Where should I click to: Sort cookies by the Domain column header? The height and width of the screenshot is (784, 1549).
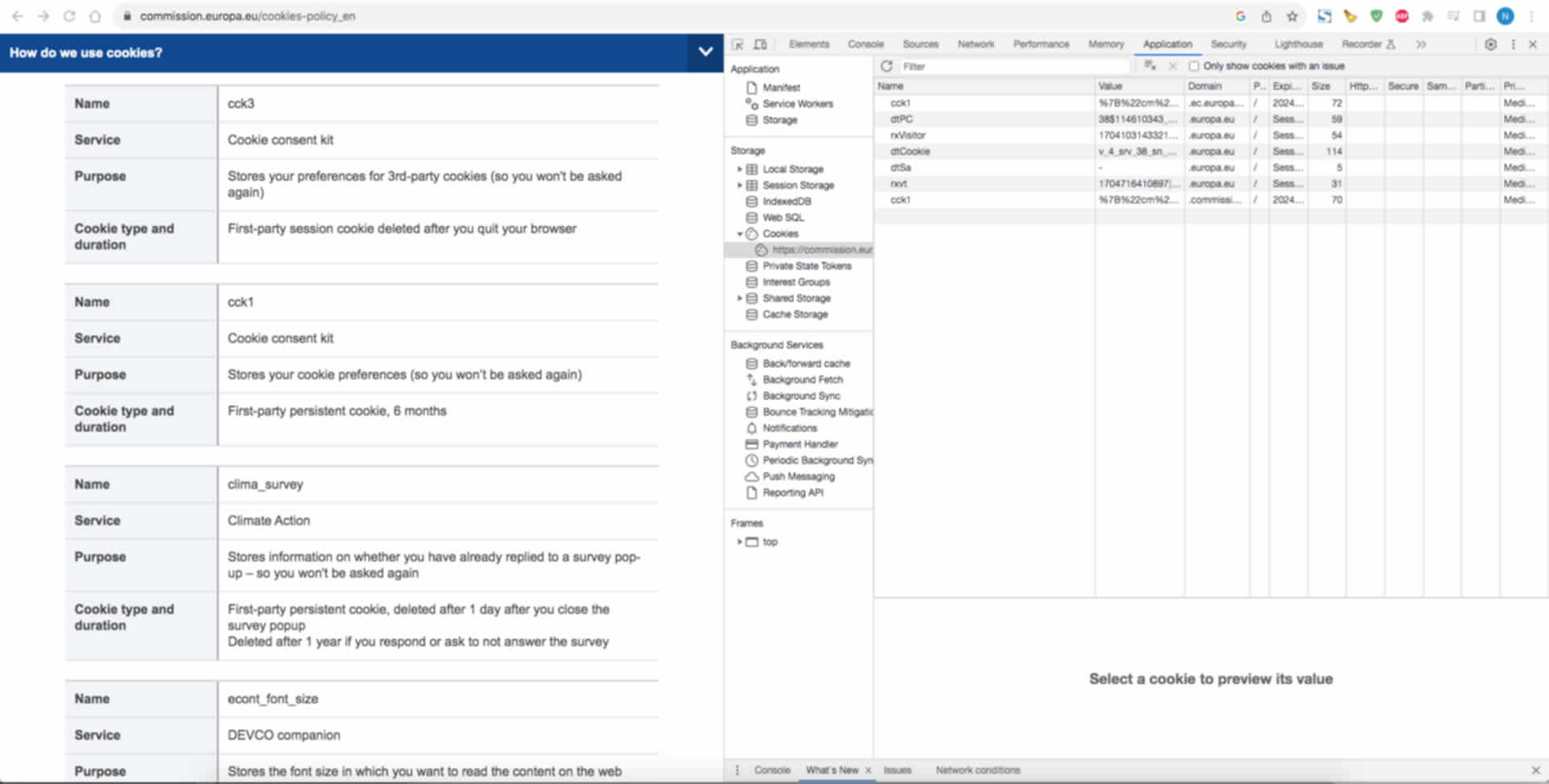(1217, 86)
